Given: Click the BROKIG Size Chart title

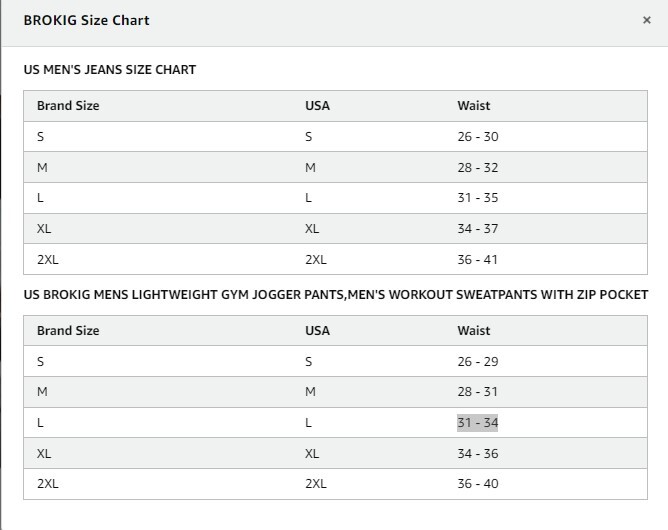Looking at the screenshot, I should click(86, 20).
